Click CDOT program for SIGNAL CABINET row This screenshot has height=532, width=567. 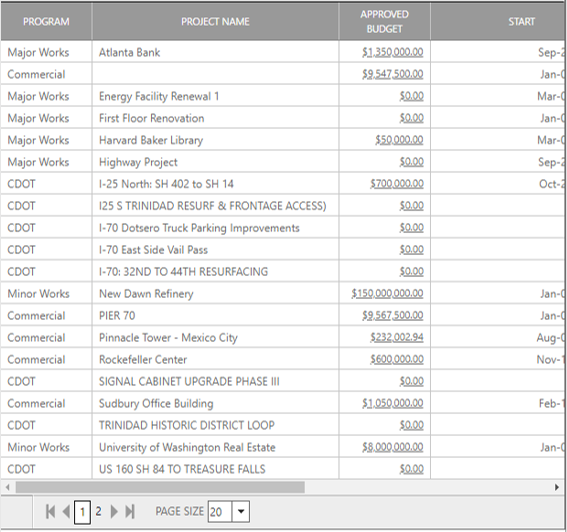(21, 382)
